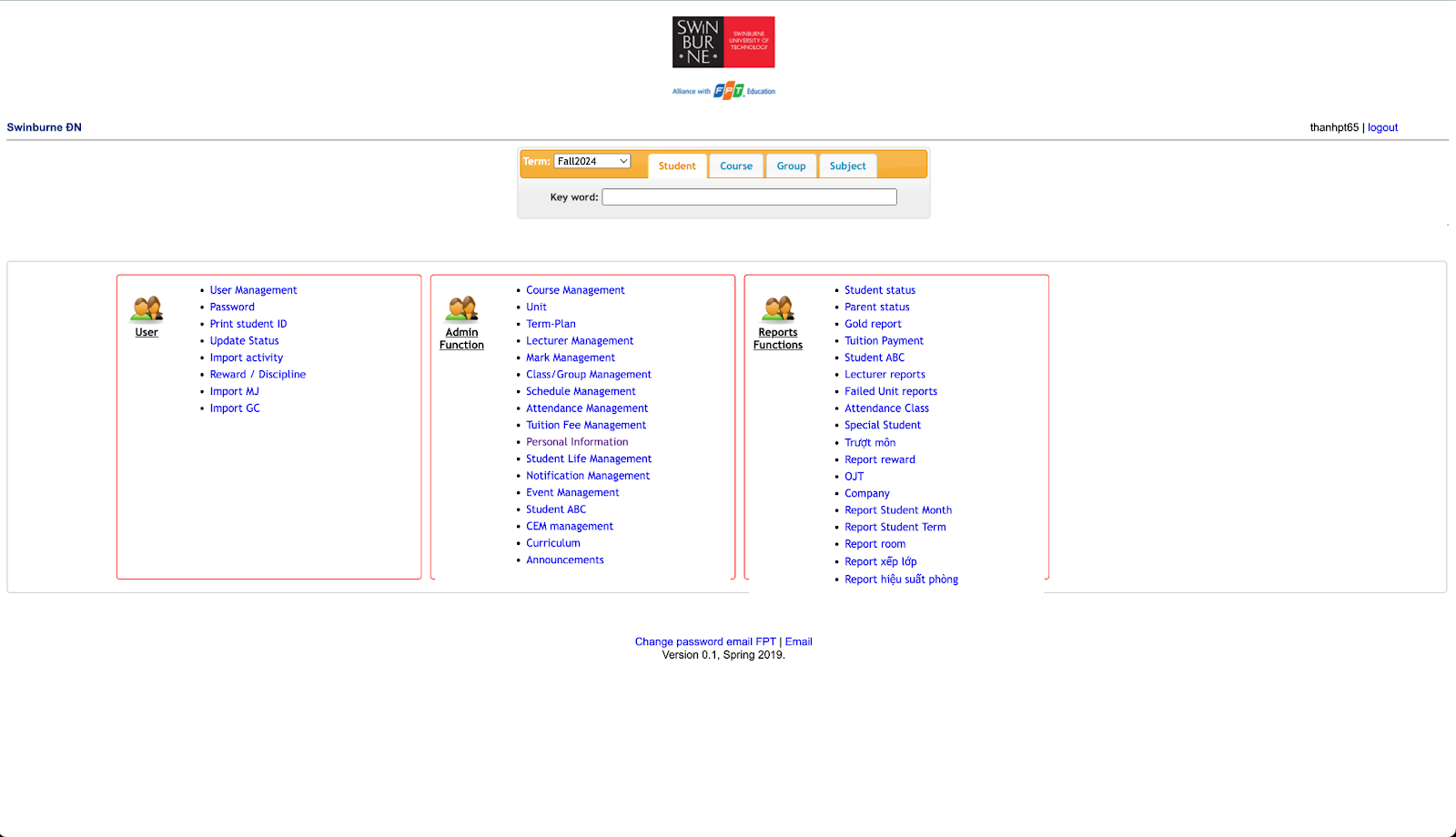Open Report Student Month
1456x837 pixels.
[x=898, y=509]
